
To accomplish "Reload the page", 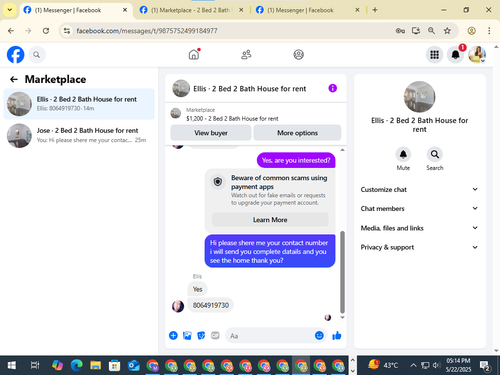I will [x=46, y=31].
